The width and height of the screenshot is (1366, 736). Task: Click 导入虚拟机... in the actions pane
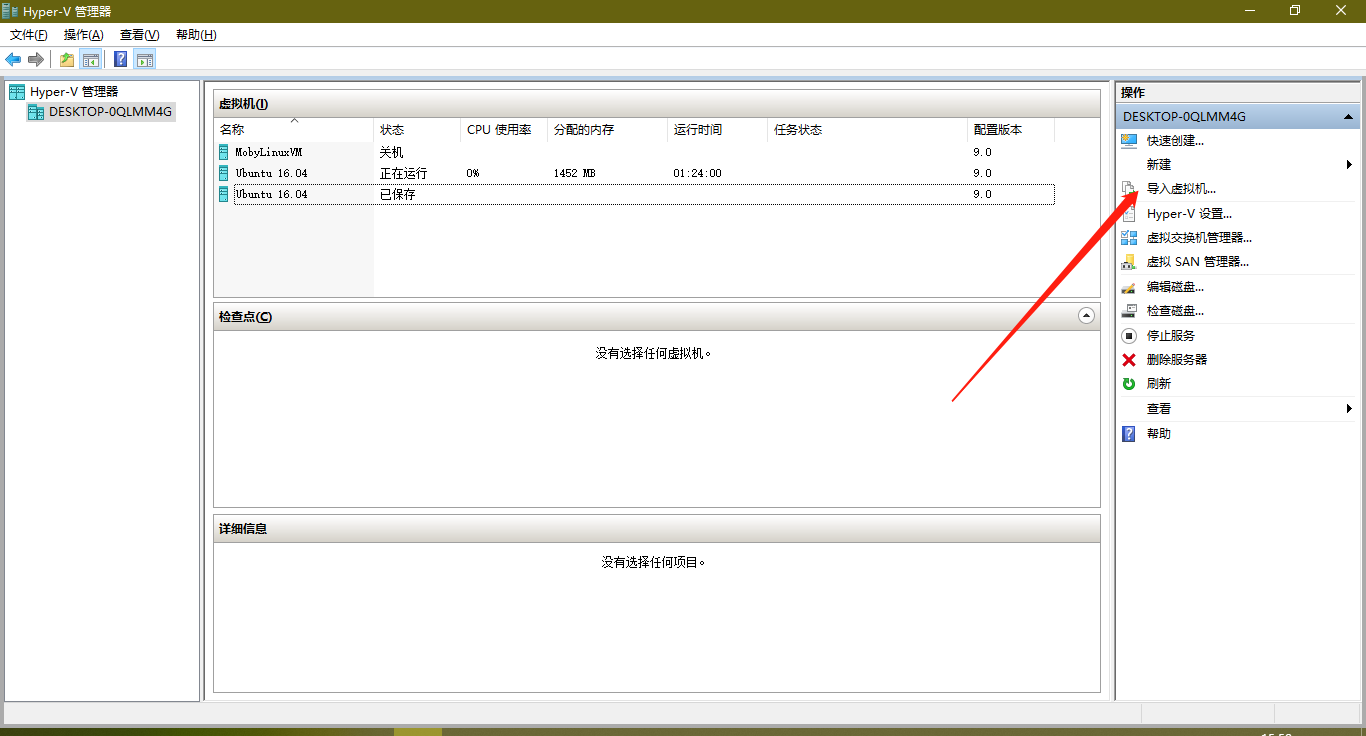(x=1181, y=189)
